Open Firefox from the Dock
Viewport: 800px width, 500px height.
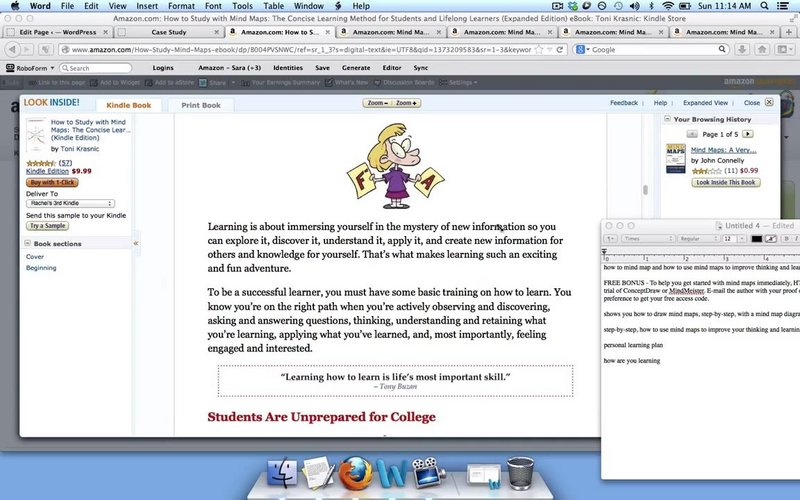click(x=355, y=473)
